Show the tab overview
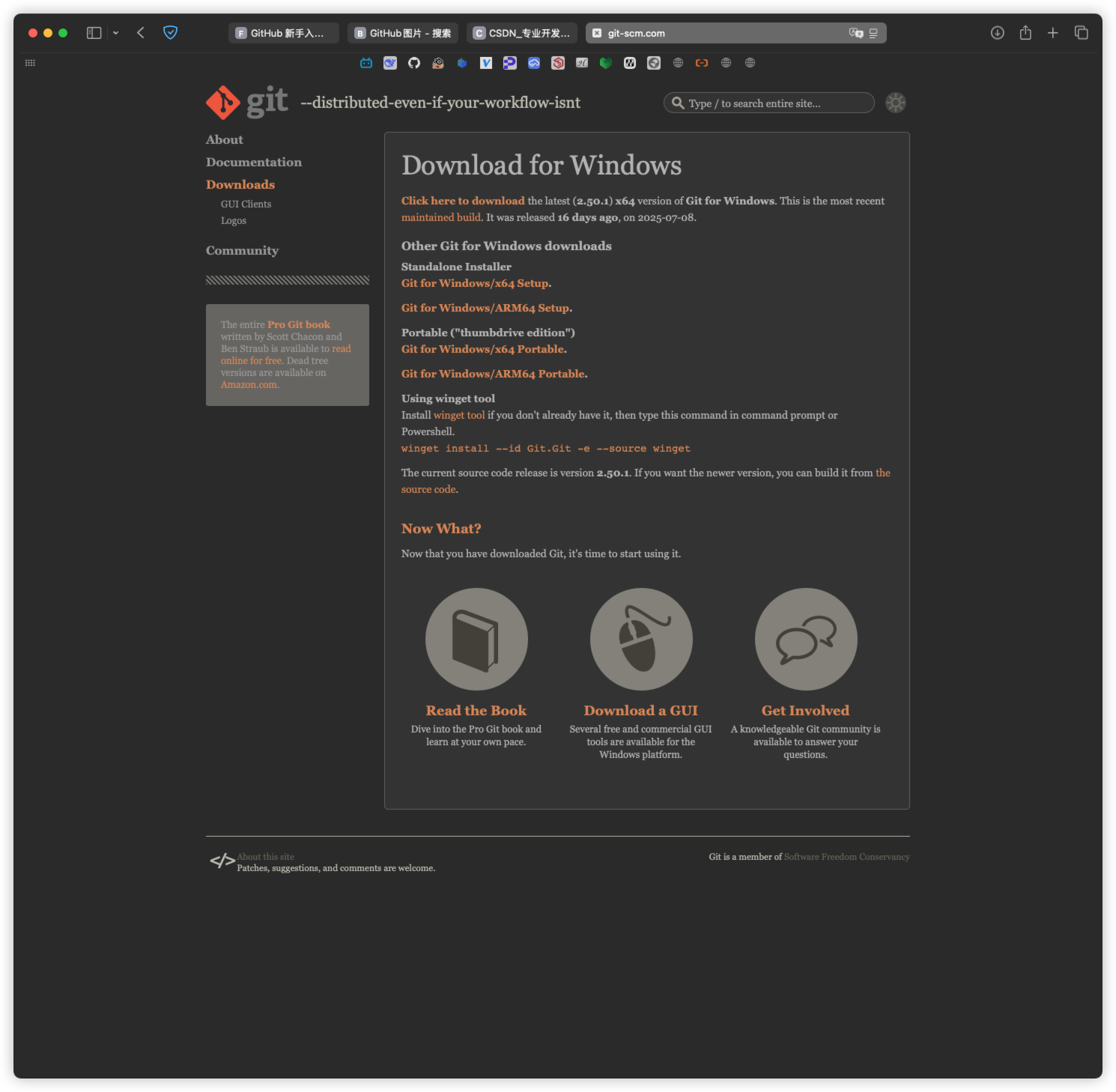Image resolution: width=1116 pixels, height=1092 pixels. [x=1081, y=33]
